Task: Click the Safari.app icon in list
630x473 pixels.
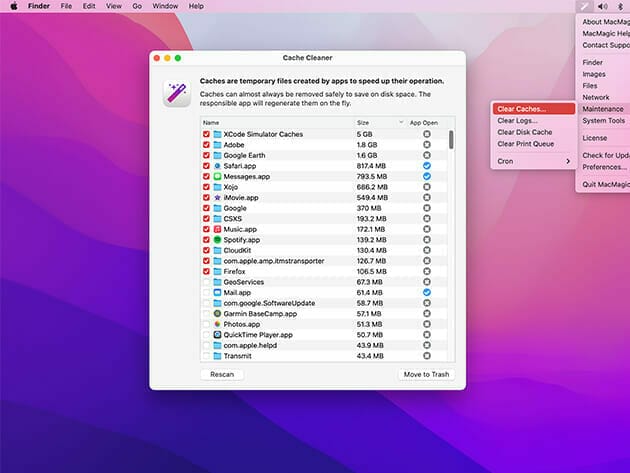Action: coord(217,165)
